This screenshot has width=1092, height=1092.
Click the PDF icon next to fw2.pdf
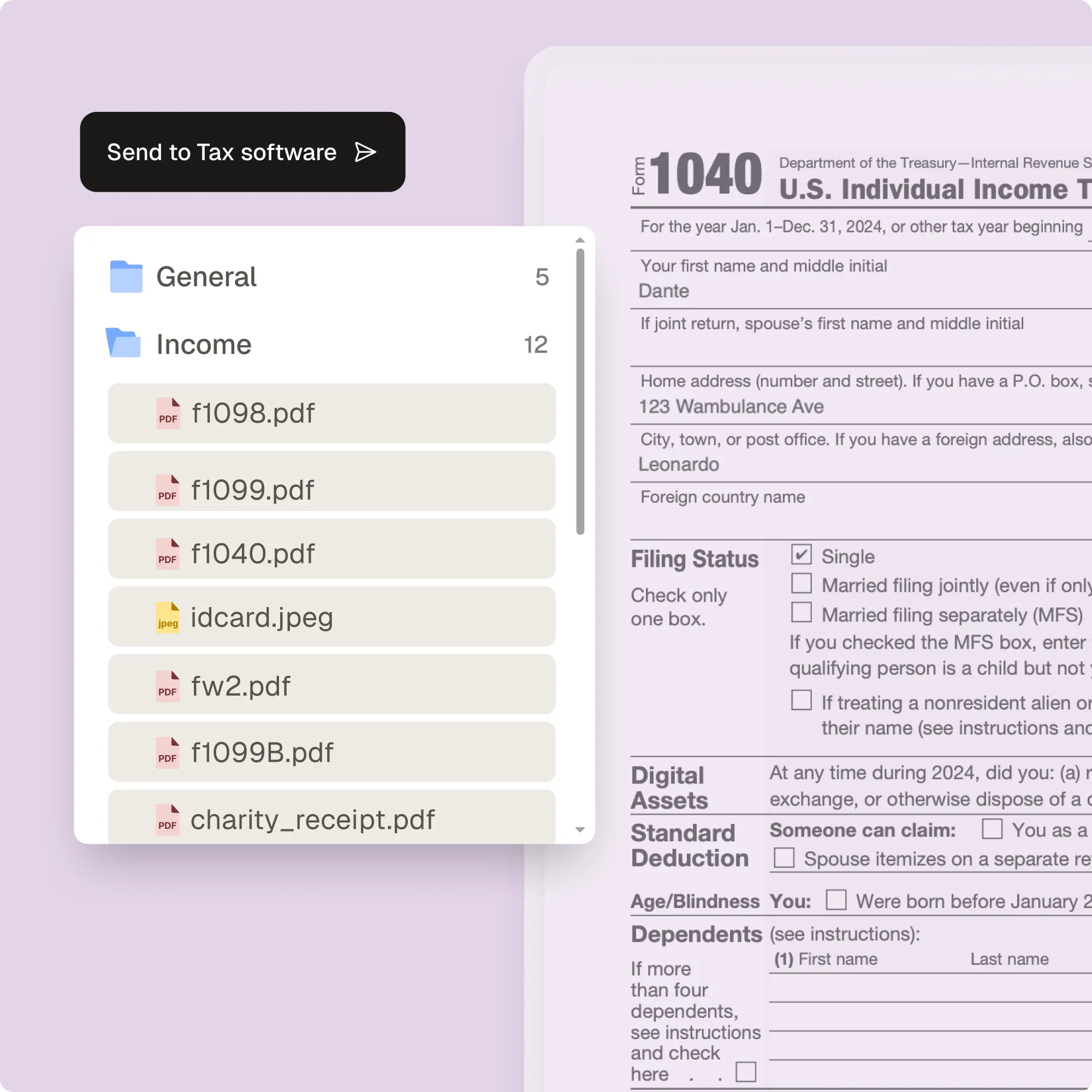click(168, 686)
